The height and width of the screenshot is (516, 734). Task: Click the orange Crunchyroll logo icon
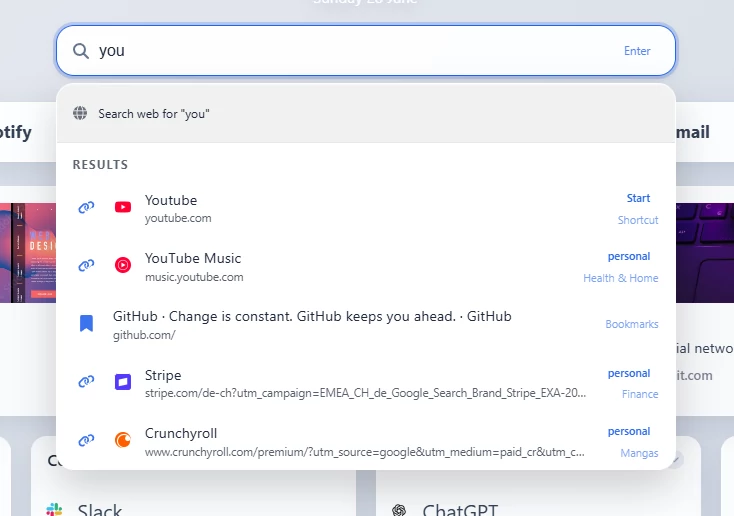(x=123, y=440)
